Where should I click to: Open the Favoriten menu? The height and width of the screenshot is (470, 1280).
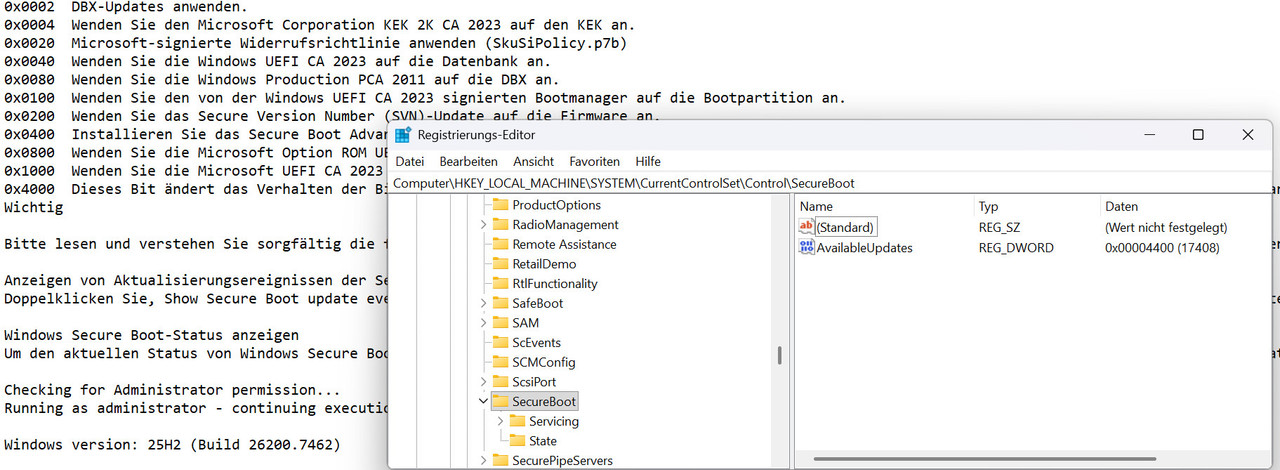pos(595,161)
